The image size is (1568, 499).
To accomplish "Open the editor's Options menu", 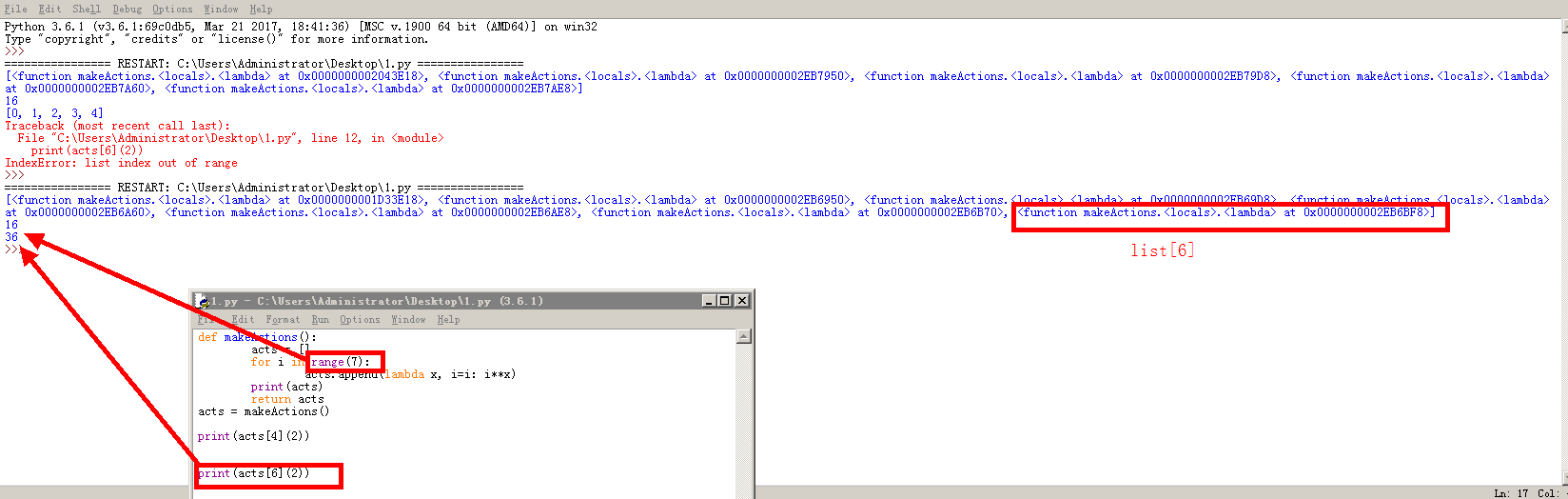I will click(360, 320).
